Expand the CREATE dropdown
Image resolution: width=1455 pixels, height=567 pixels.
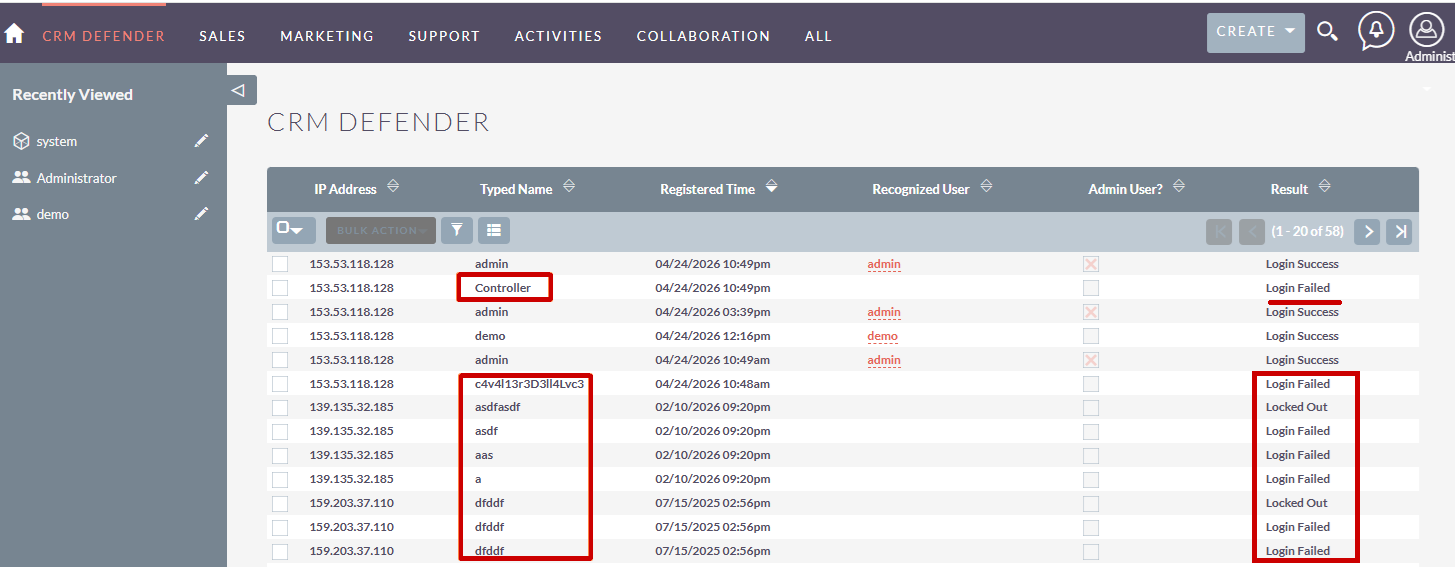[1255, 32]
